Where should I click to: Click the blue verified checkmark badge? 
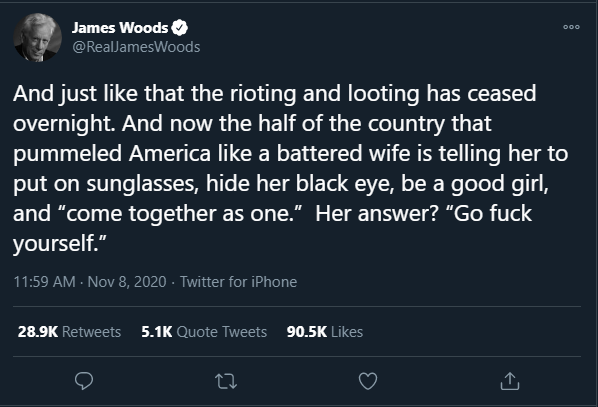tap(179, 28)
